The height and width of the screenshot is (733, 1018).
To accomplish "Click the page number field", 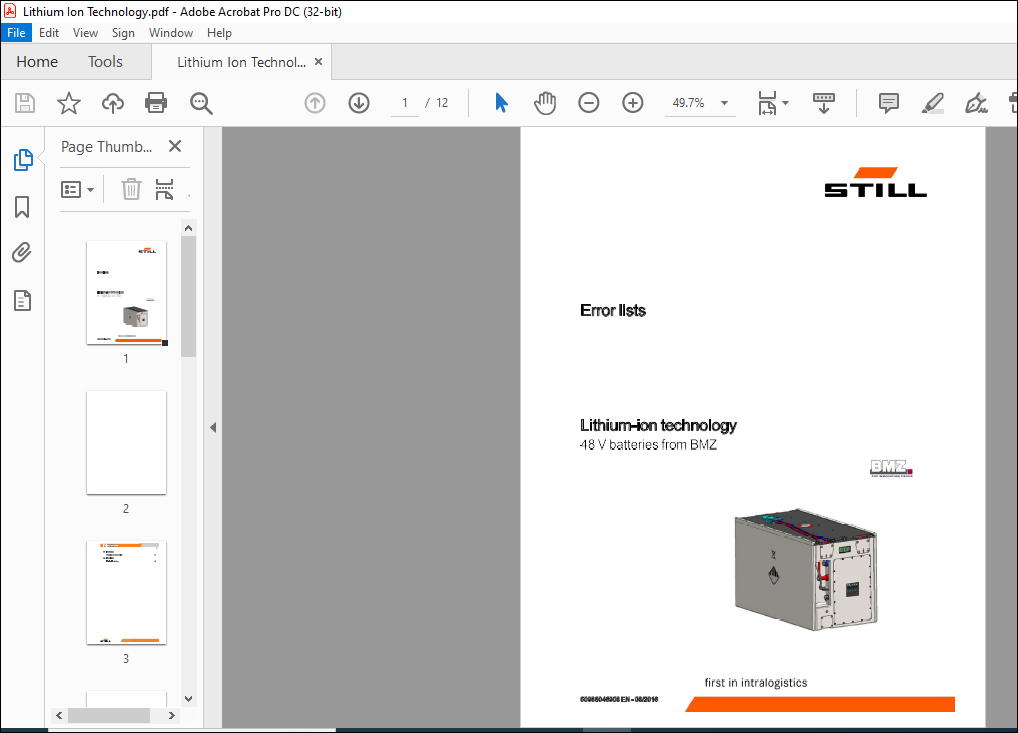I will pyautogui.click(x=405, y=103).
